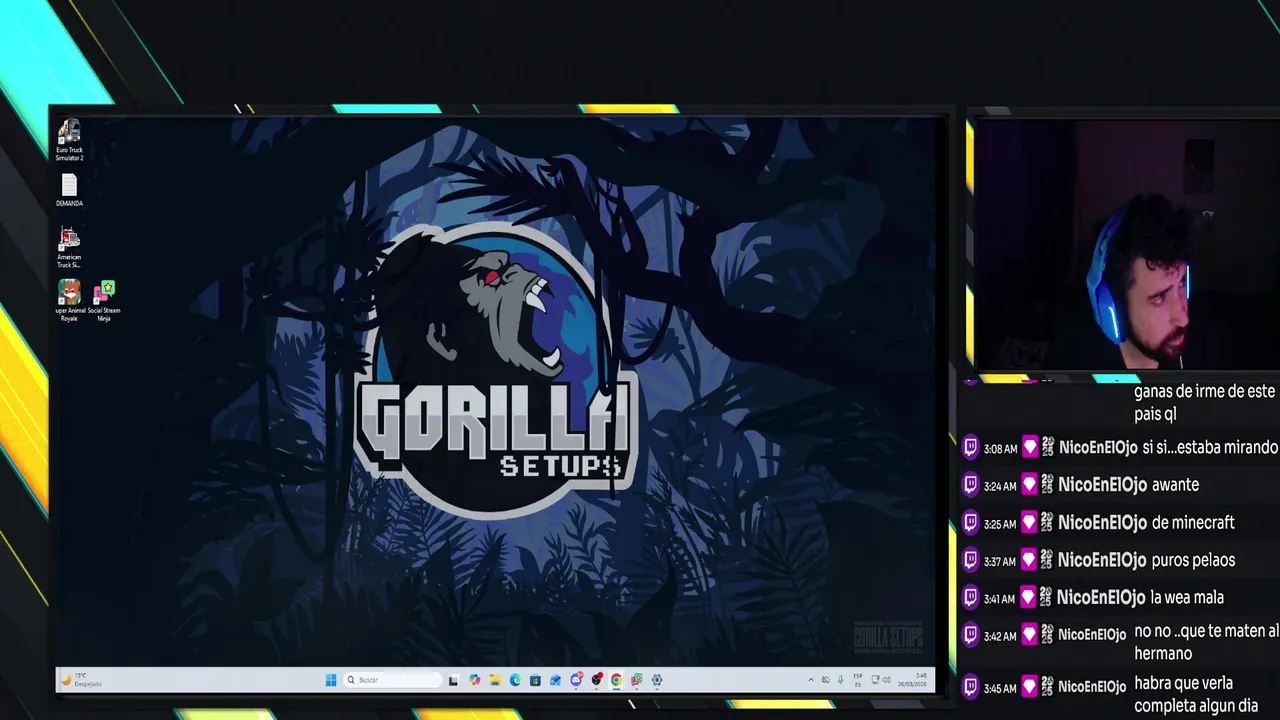Click the microphone tray icon
The height and width of the screenshot is (720, 1280).
[x=840, y=680]
